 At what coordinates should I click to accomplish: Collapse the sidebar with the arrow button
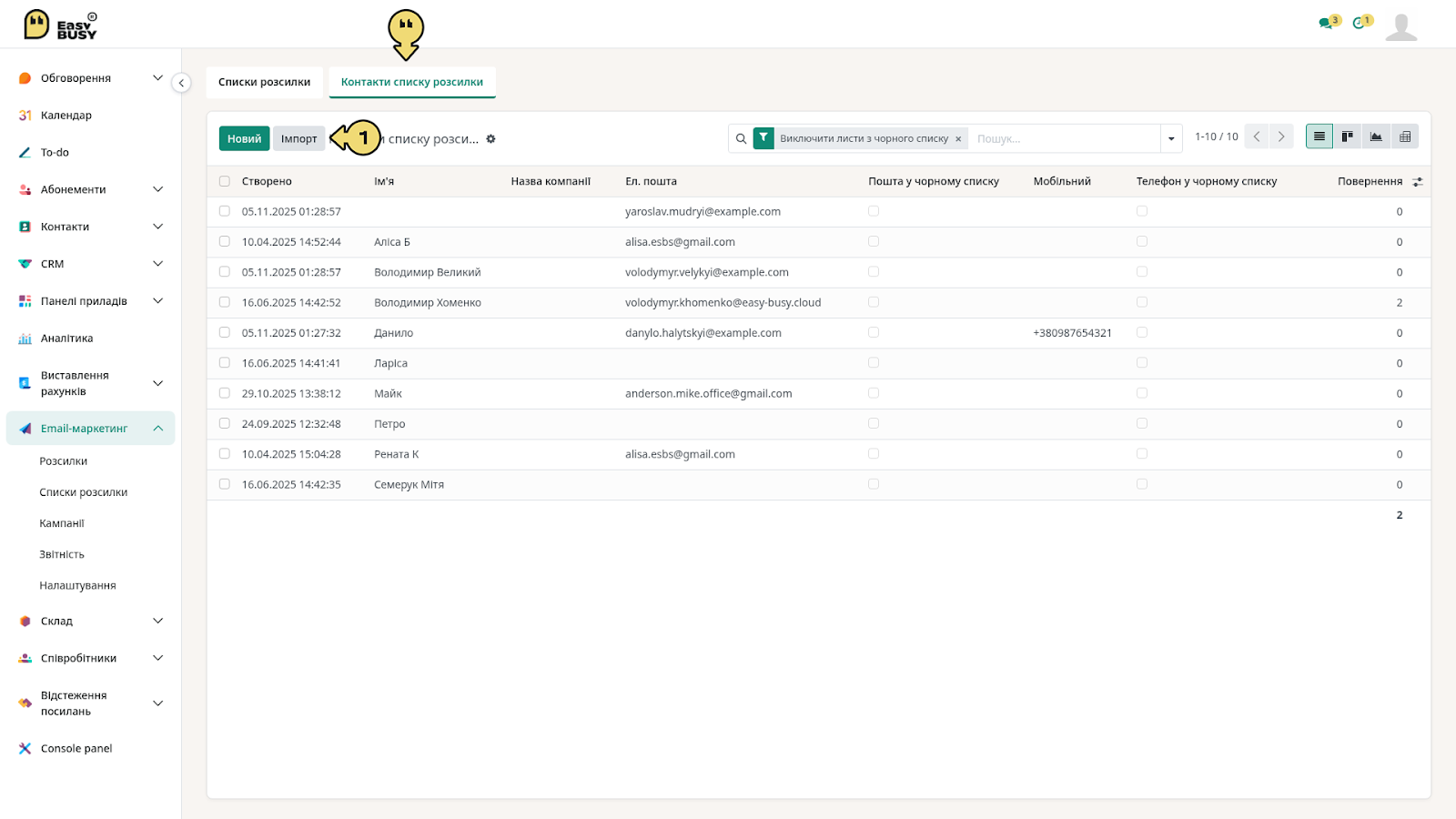click(x=181, y=83)
